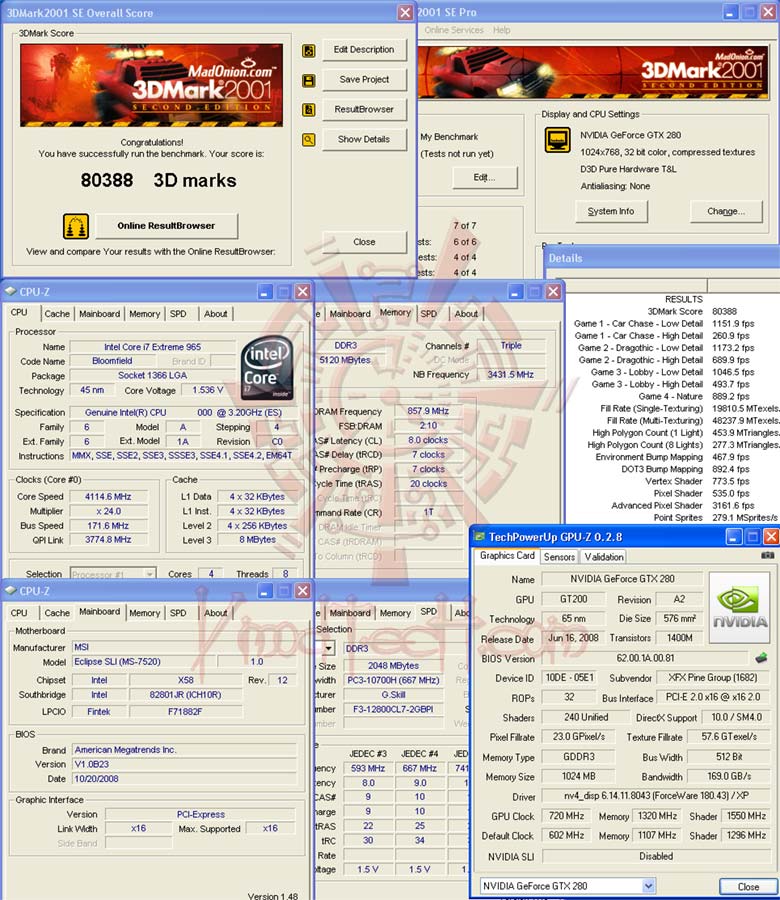The image size is (780, 900).
Task: Click the BIOS Version field in GPU-Z
Action: click(645, 658)
